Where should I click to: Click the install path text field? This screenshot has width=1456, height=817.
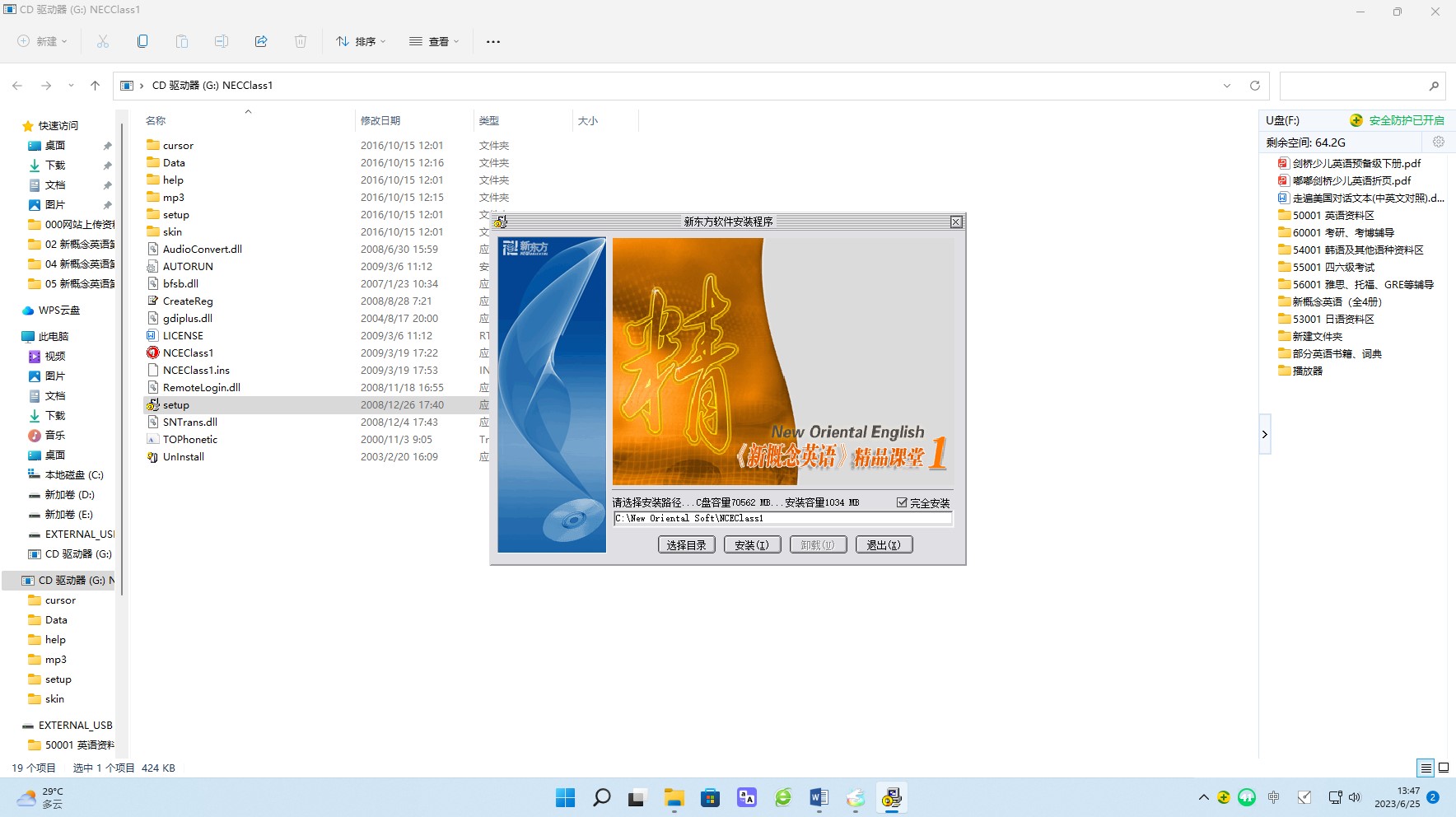(782, 519)
